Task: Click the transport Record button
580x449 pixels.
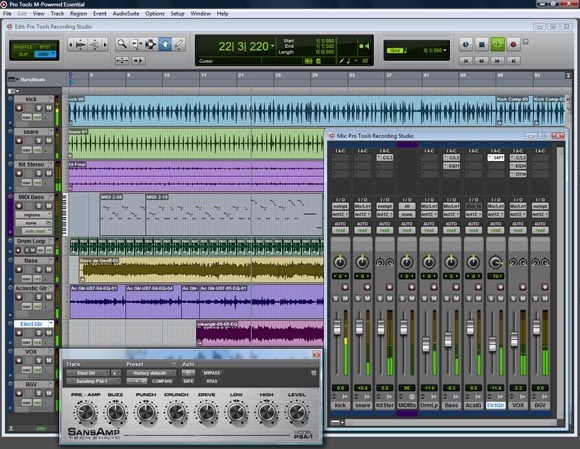Action: click(513, 44)
